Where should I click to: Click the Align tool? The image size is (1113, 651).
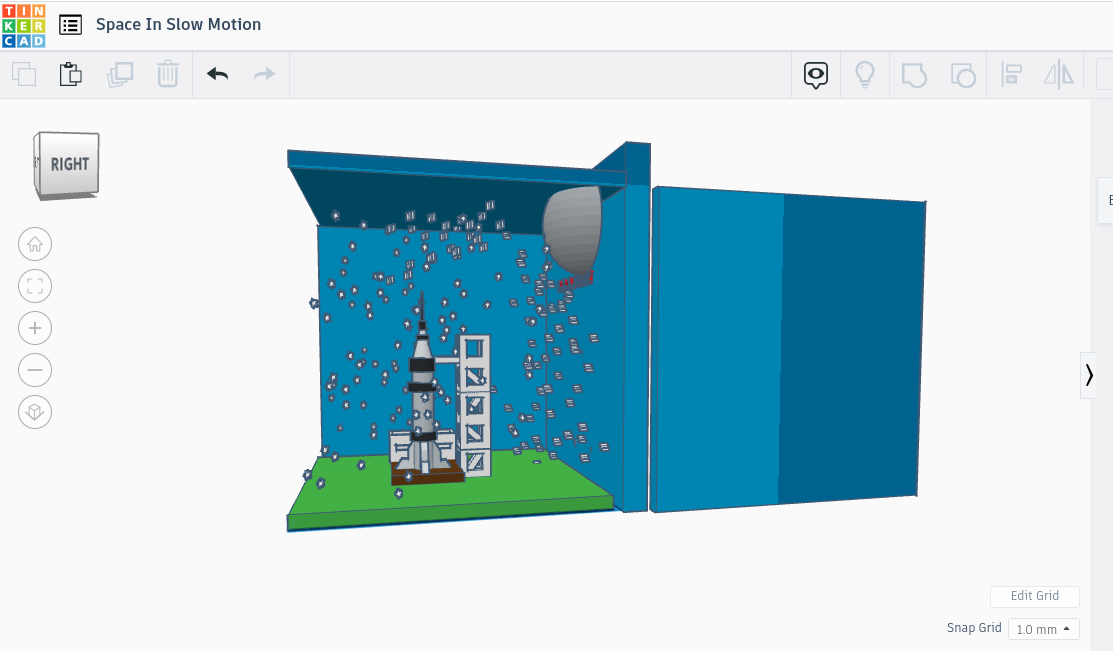[1011, 74]
